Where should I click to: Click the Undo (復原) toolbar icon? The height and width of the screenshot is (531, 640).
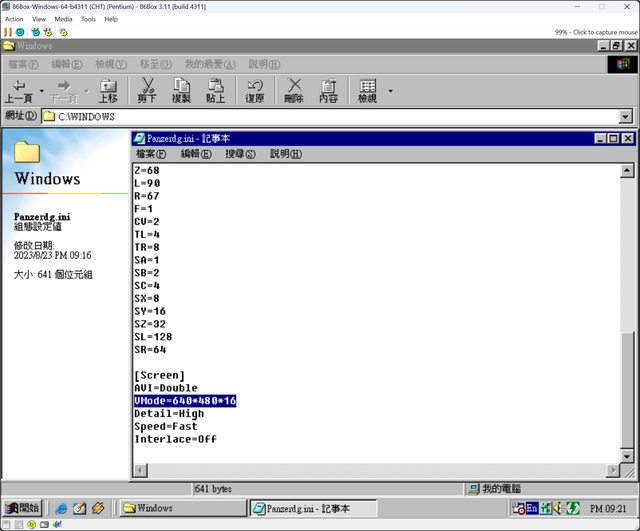255,90
